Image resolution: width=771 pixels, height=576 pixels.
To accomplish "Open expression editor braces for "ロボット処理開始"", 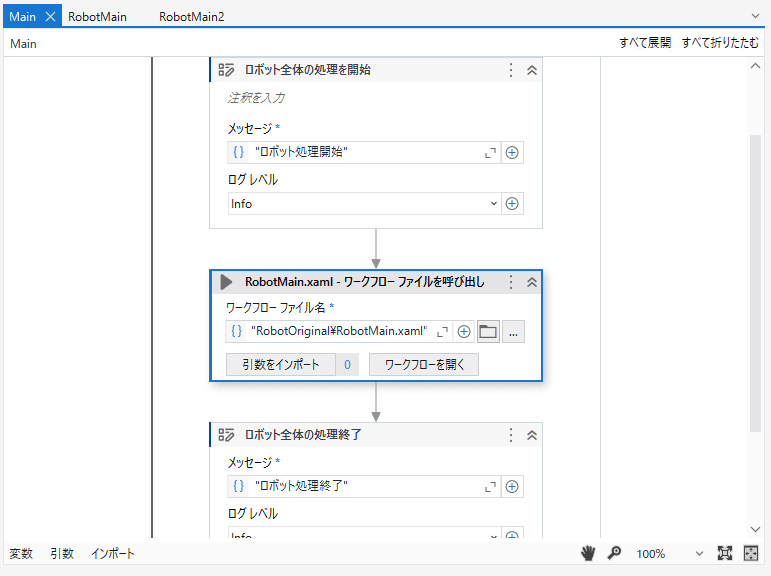I will [x=238, y=152].
